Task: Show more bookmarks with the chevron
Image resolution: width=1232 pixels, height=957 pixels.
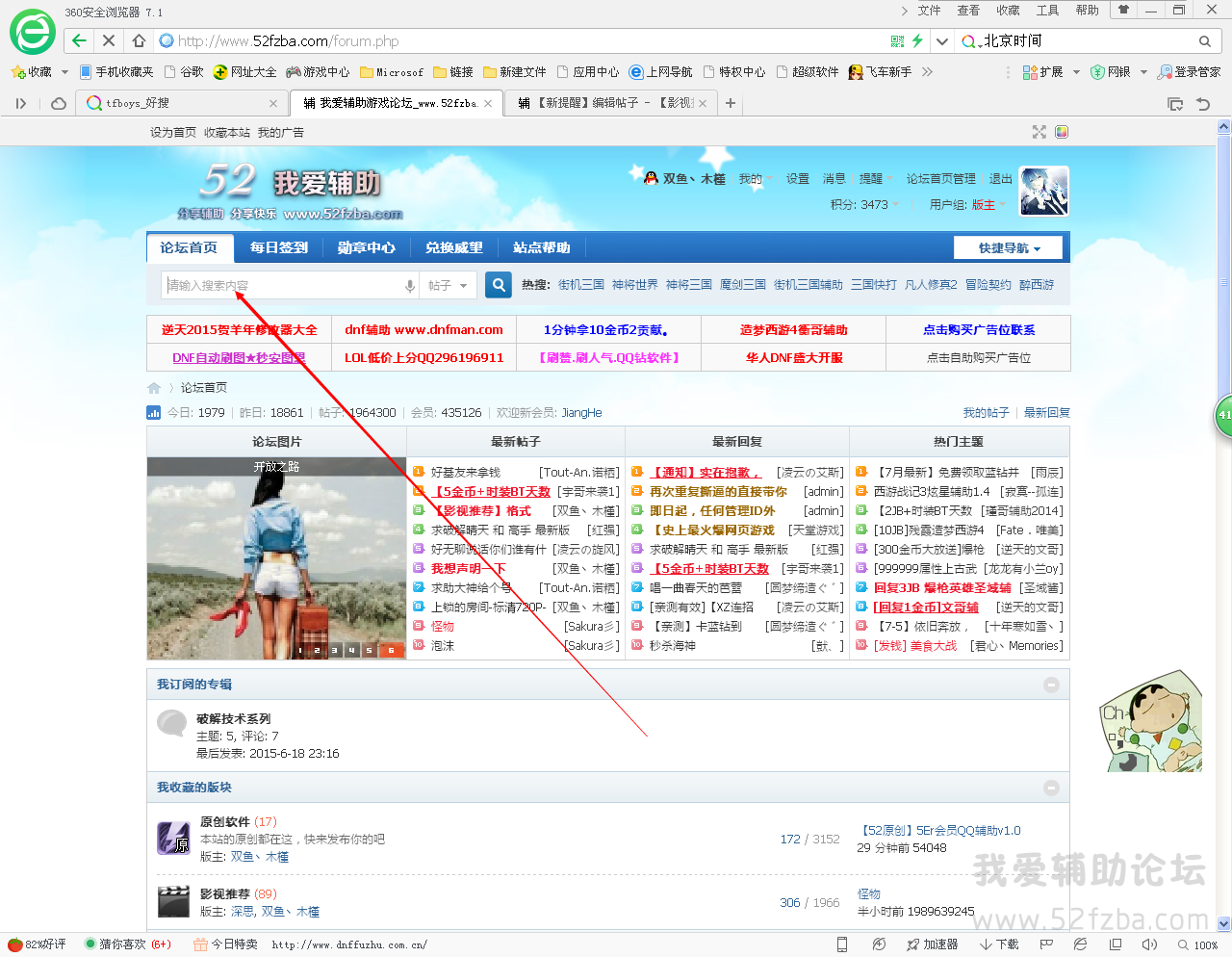Action: [927, 72]
